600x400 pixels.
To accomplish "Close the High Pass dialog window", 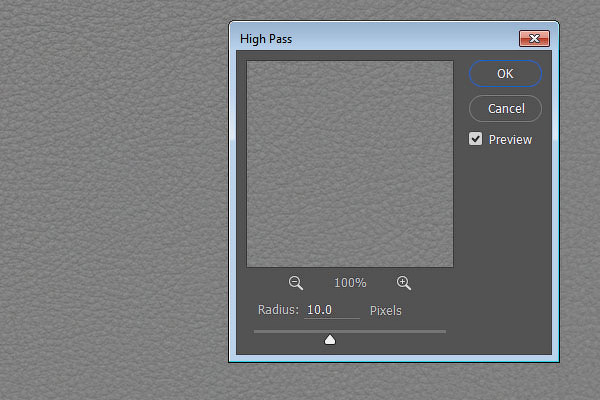I will [x=534, y=39].
